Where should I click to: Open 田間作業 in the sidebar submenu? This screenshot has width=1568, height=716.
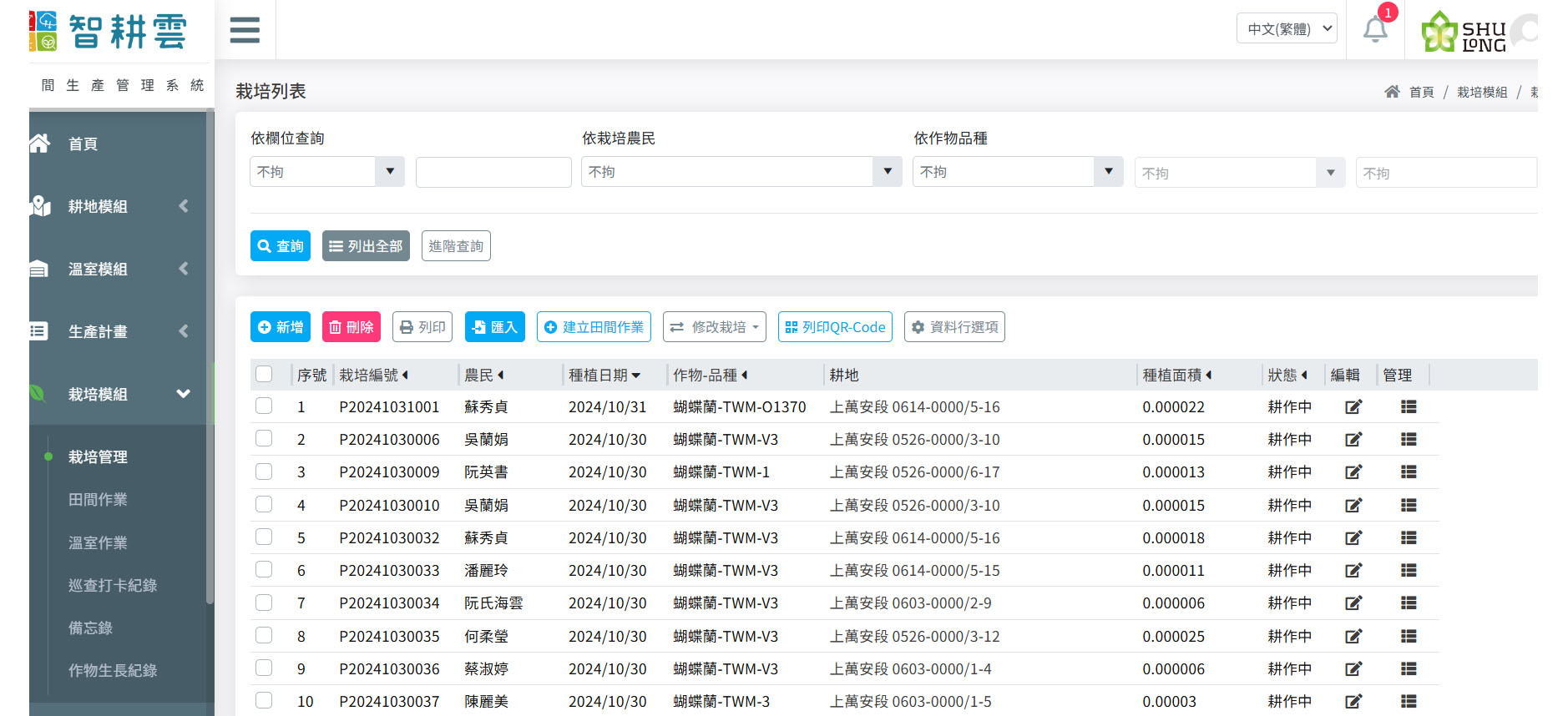(98, 500)
